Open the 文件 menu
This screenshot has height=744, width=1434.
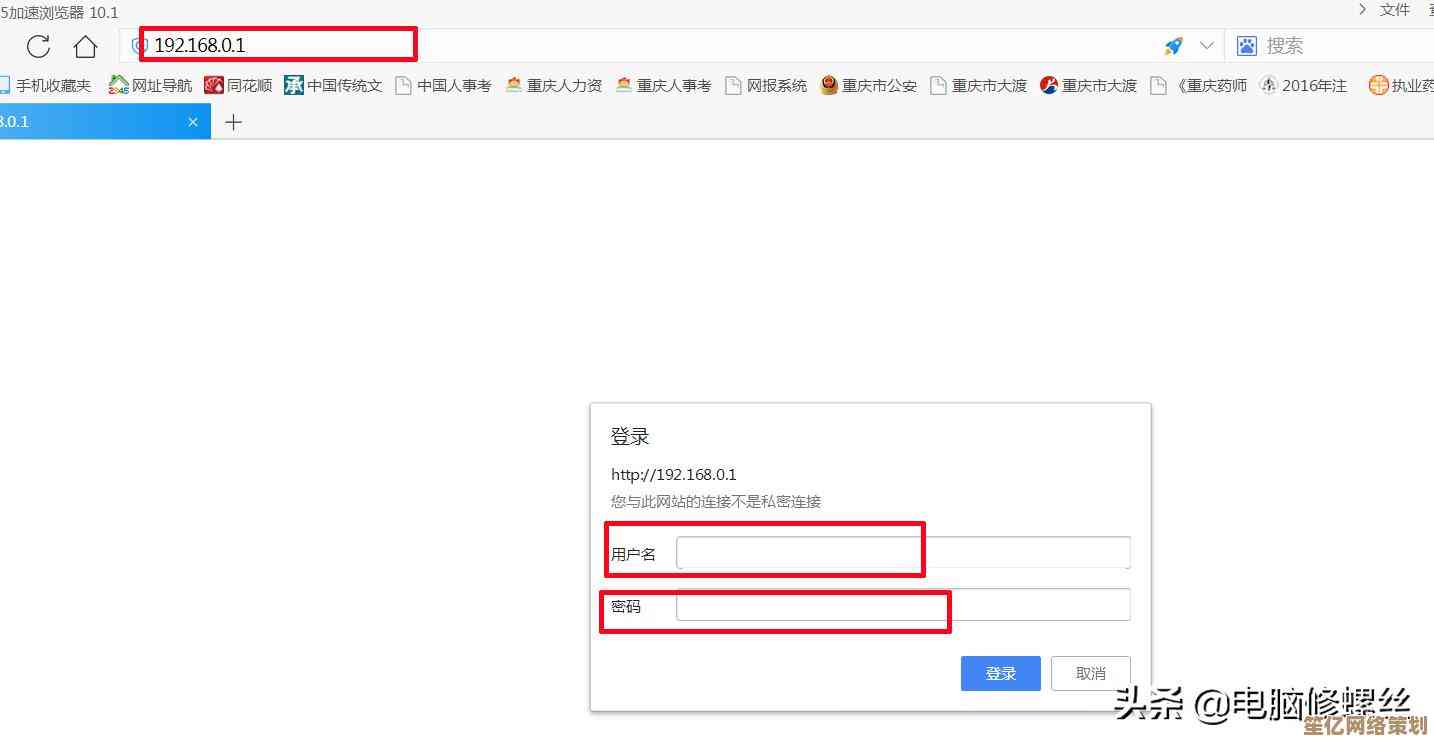coord(1394,10)
